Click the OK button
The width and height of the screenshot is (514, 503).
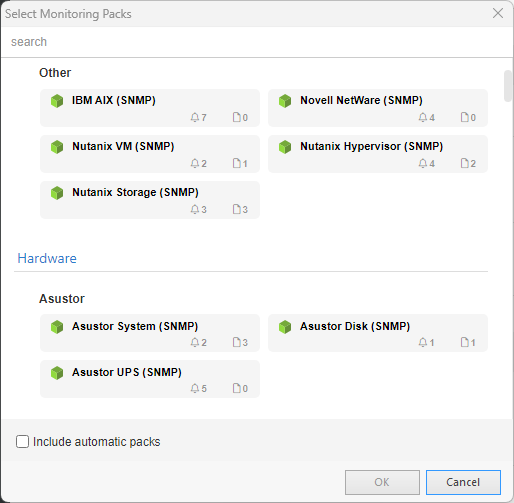382,482
